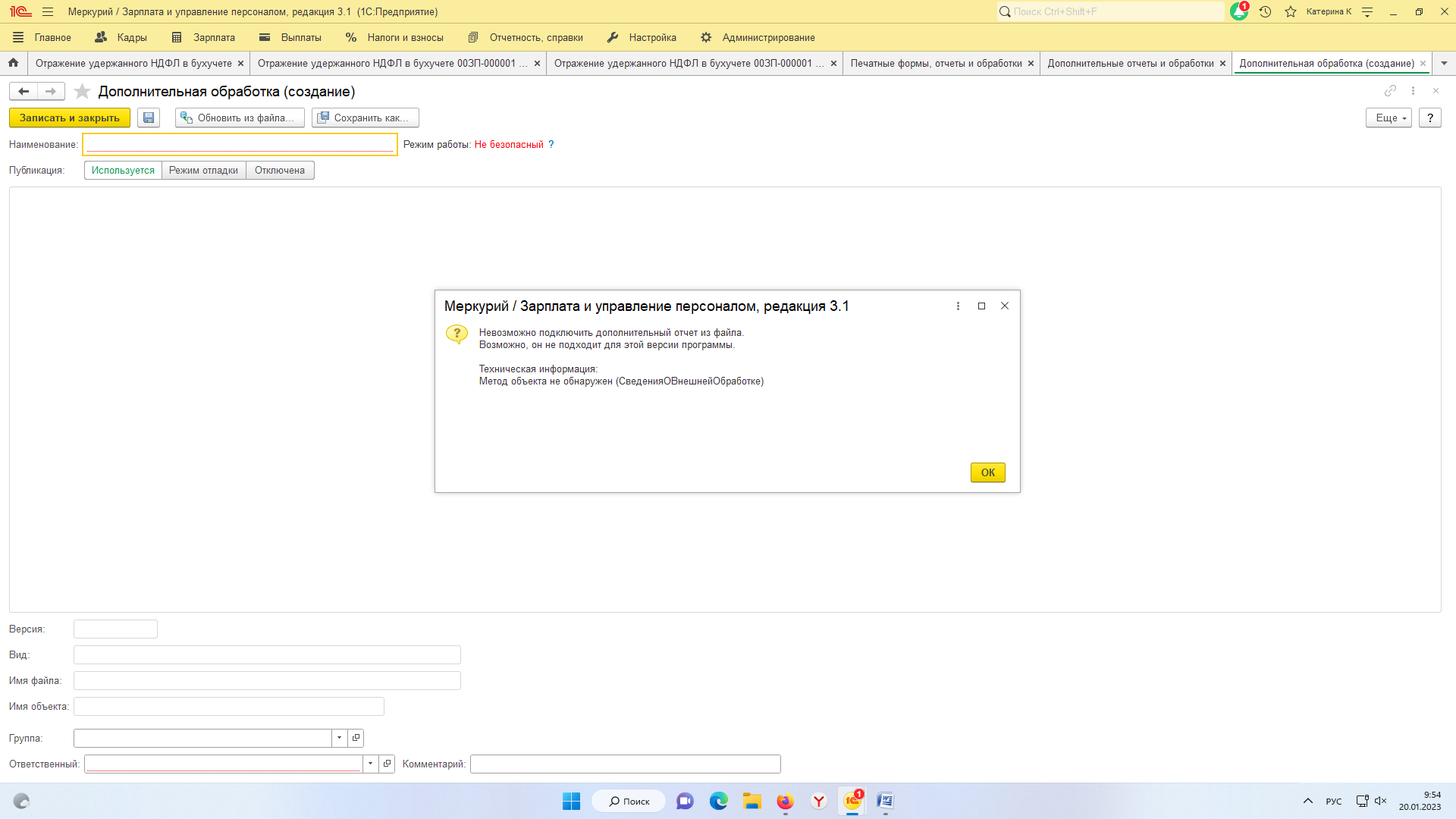Open the Еще dropdown menu
The height and width of the screenshot is (819, 1456).
coord(1389,118)
